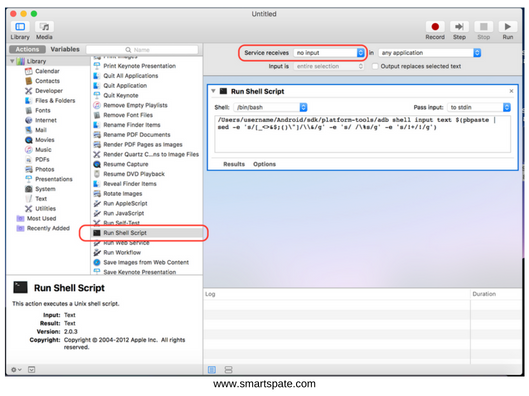
Task: Select the Rename PDF Documents action
Action: click(x=137, y=135)
